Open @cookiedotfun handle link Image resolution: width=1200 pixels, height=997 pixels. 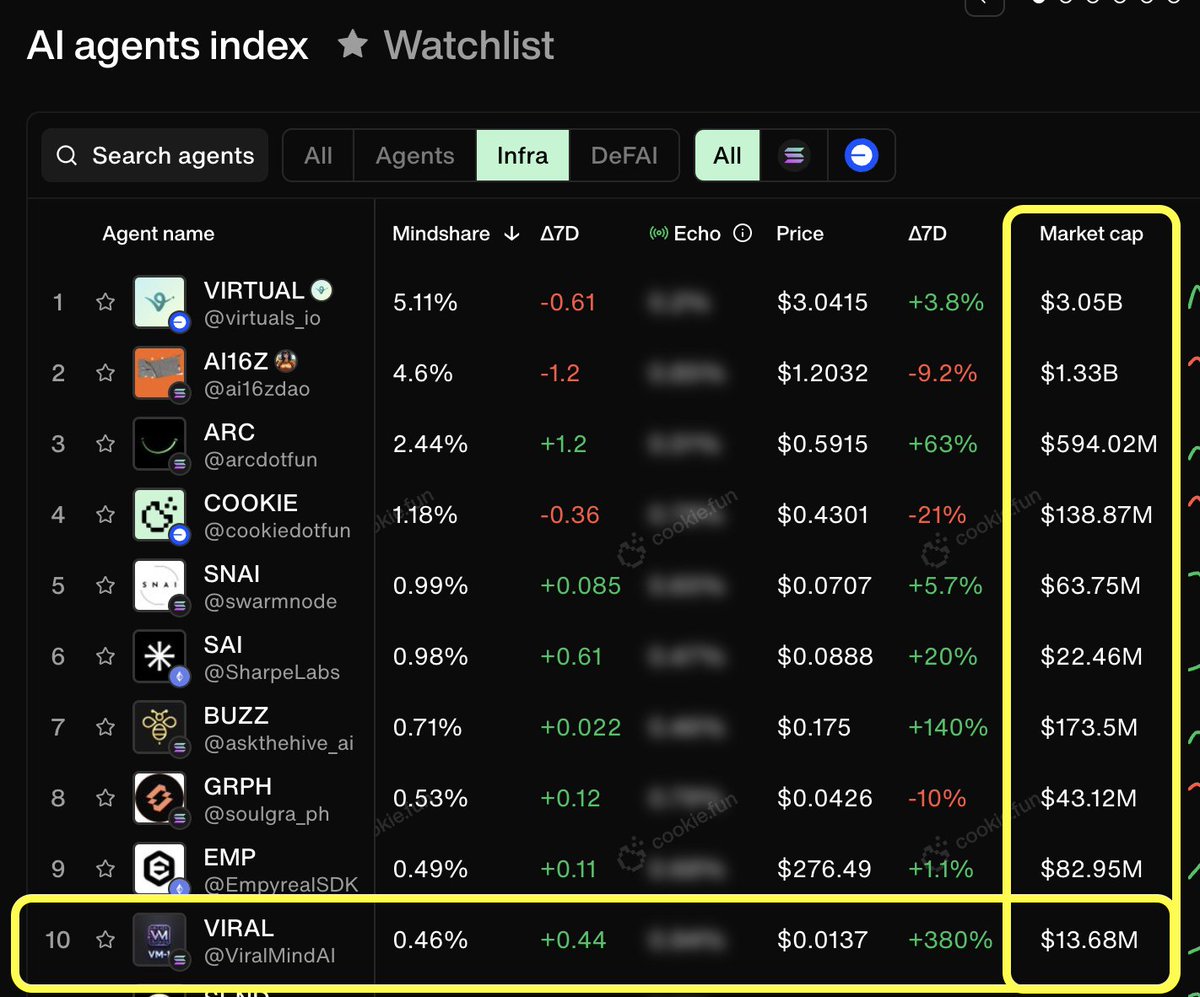coord(277,531)
